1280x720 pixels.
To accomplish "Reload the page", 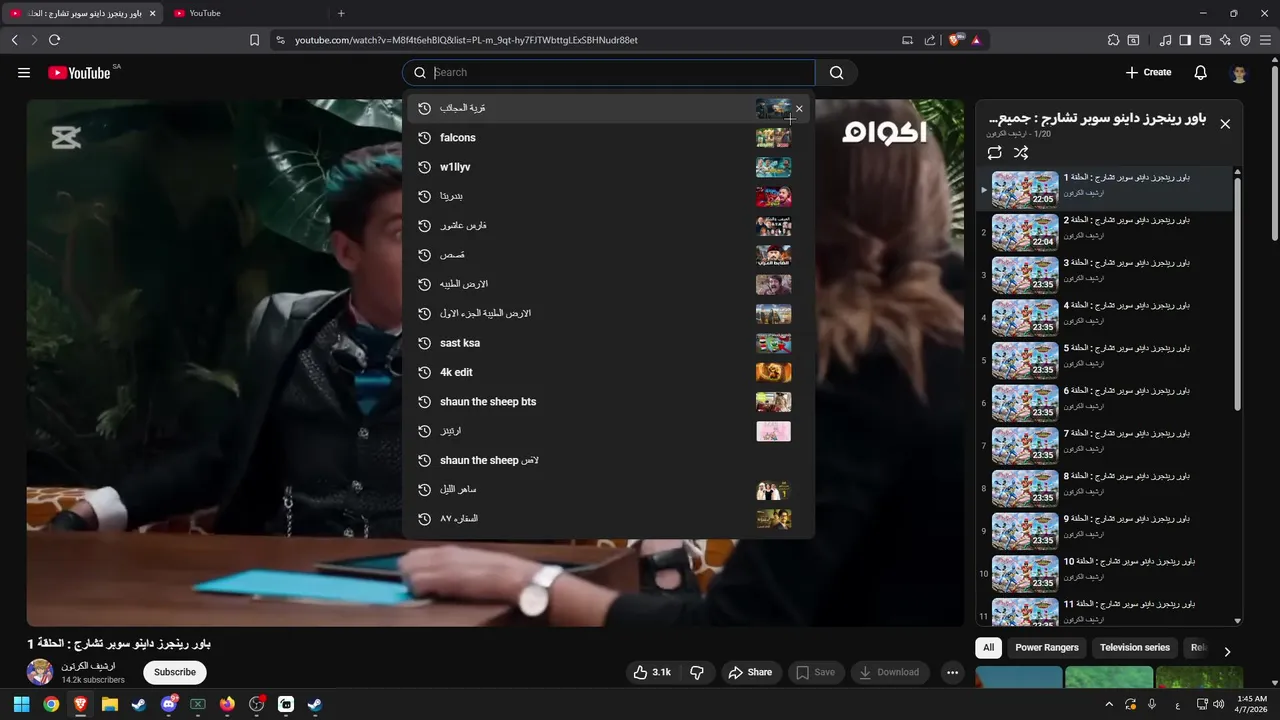I will click(54, 40).
